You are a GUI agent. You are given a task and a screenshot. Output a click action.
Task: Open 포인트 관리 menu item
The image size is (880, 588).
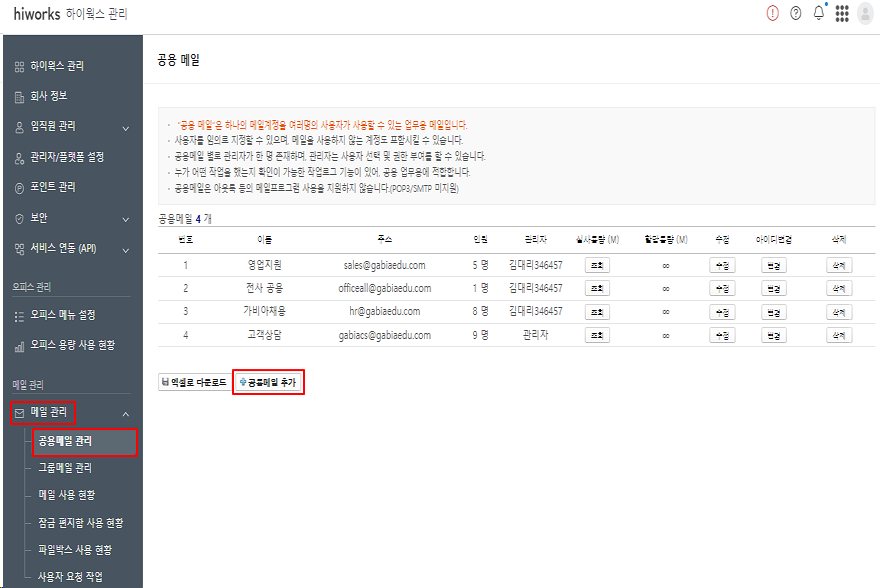click(53, 187)
